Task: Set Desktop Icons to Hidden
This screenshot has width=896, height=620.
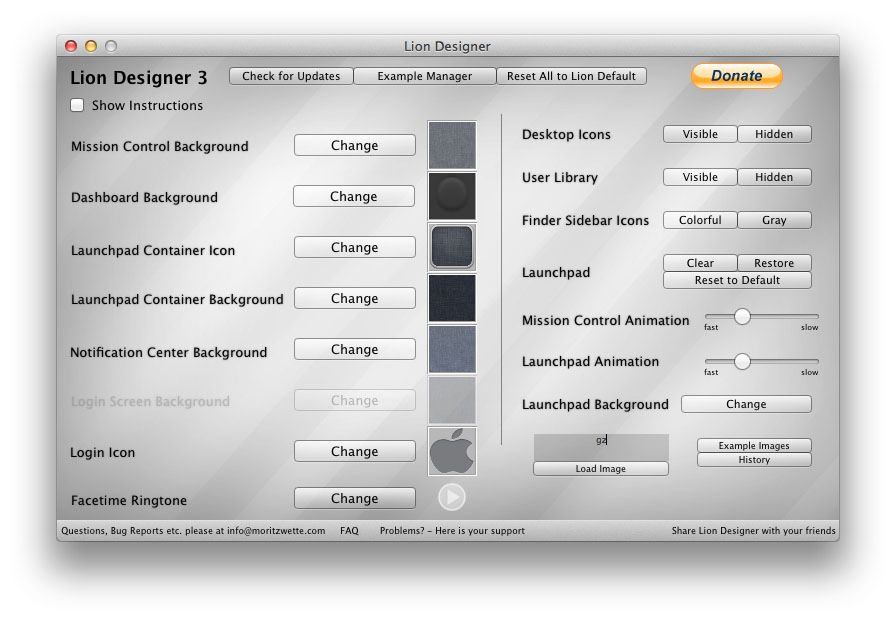Action: click(x=774, y=134)
